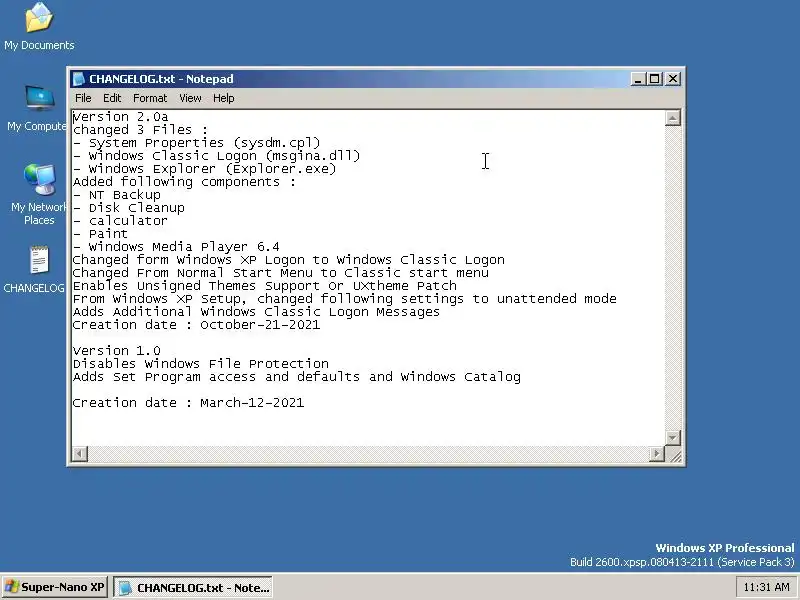Click 'Changed From Normal Start Menu' line
Screen dimensions: 800x600
(x=281, y=273)
